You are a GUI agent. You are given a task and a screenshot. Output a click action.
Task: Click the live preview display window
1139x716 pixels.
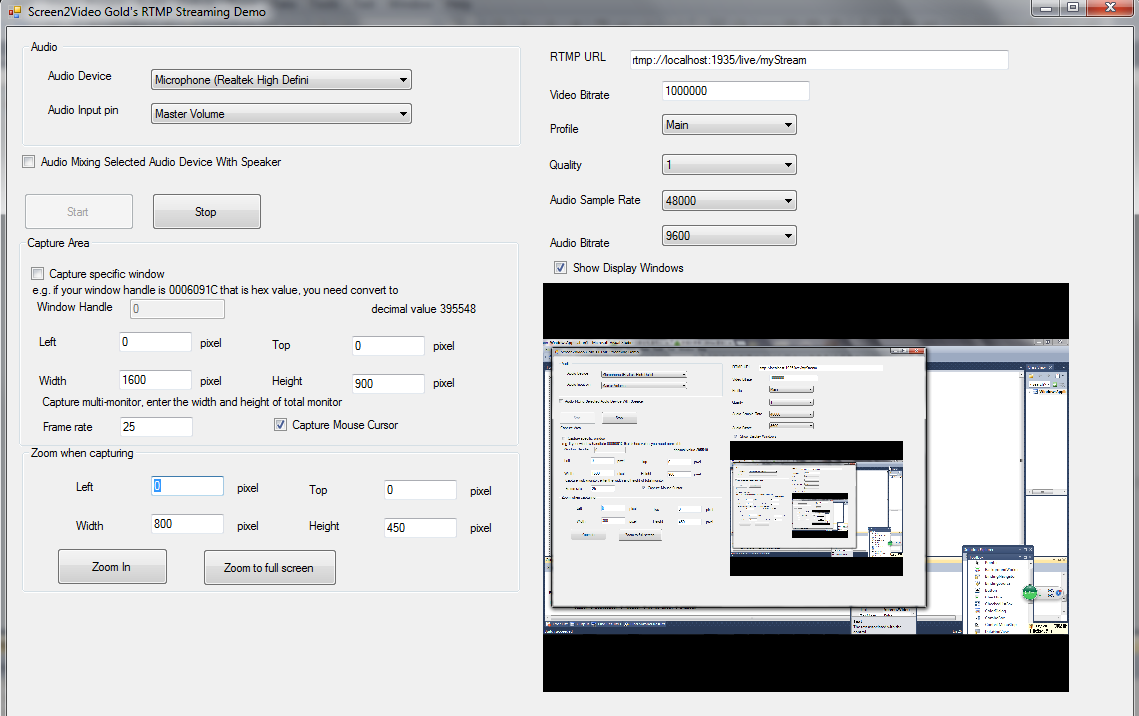tap(805, 487)
